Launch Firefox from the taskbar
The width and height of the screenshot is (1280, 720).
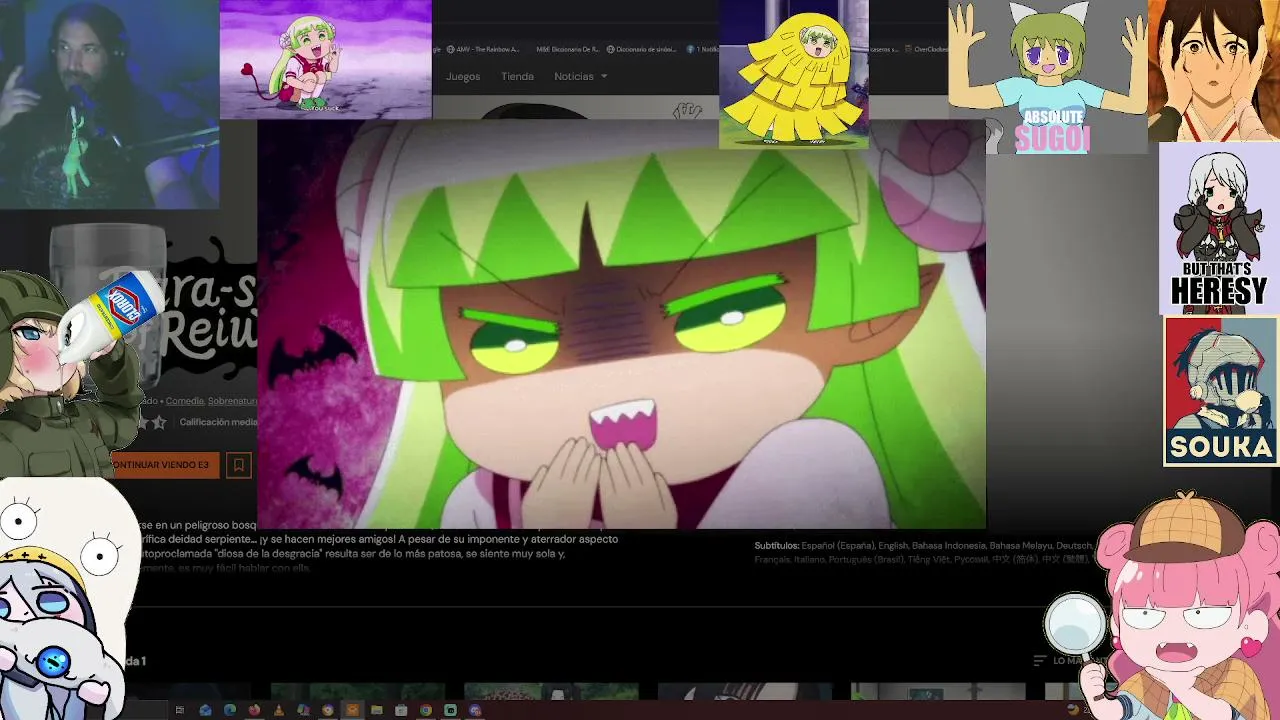(x=254, y=710)
